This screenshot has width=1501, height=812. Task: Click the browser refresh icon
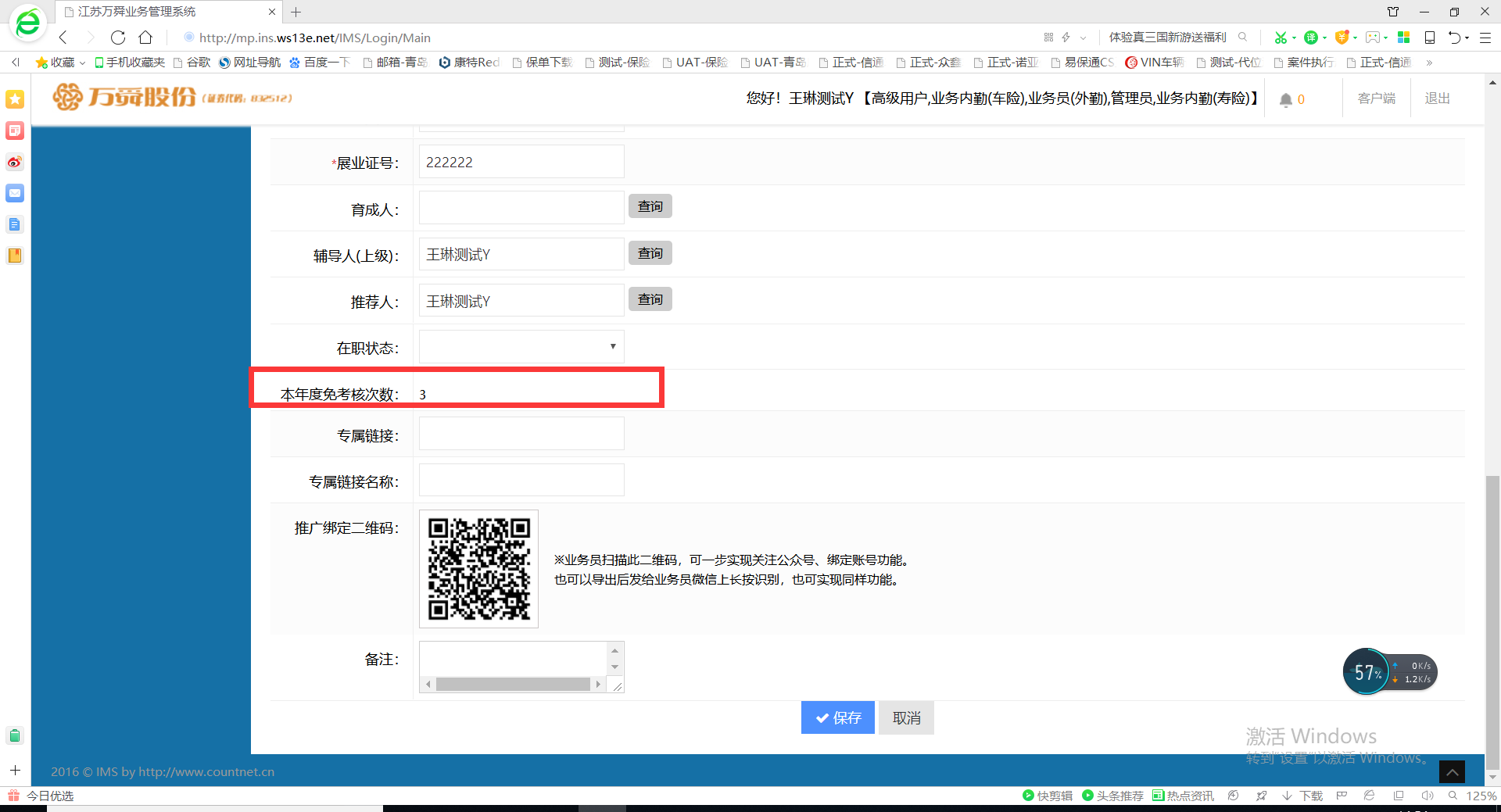118,38
